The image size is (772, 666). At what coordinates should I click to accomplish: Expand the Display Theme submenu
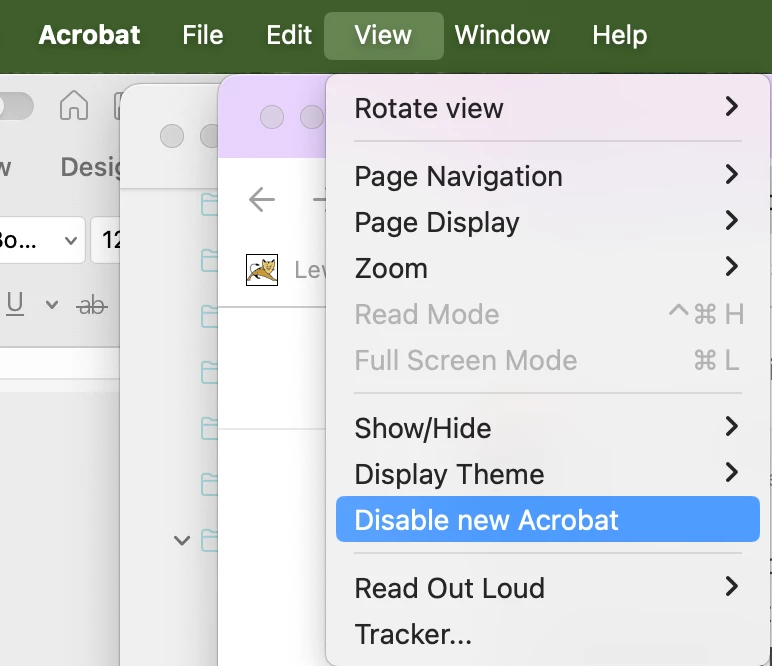click(547, 474)
